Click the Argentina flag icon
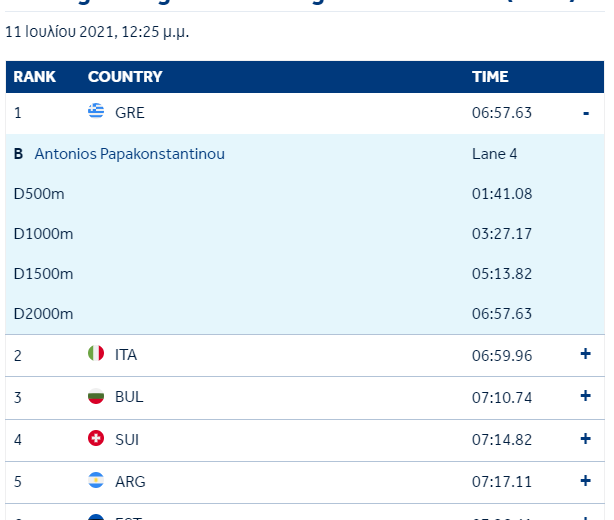 click(96, 481)
